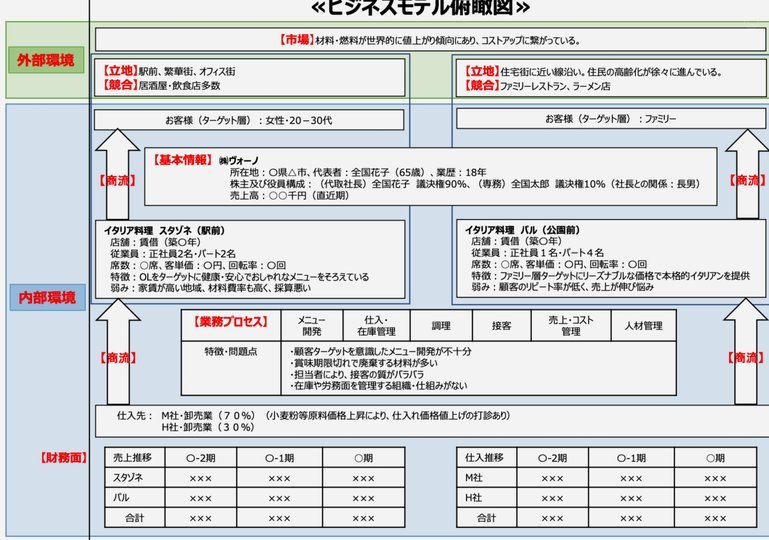Screen dimensions: 769x540
Task: Click the red '【財務面】' label
Action: 64,457
